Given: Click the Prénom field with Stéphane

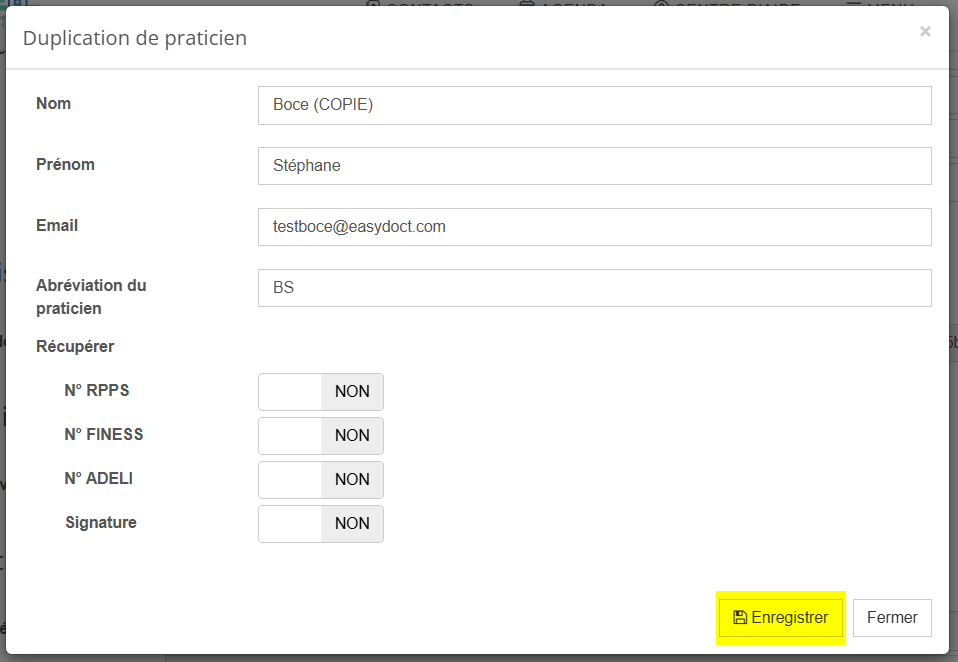Looking at the screenshot, I should coord(594,166).
